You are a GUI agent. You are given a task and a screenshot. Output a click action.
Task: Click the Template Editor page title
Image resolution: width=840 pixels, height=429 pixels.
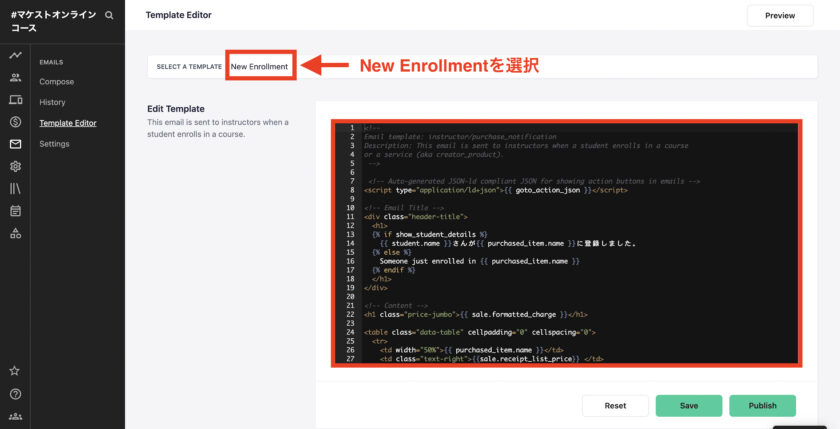click(178, 15)
